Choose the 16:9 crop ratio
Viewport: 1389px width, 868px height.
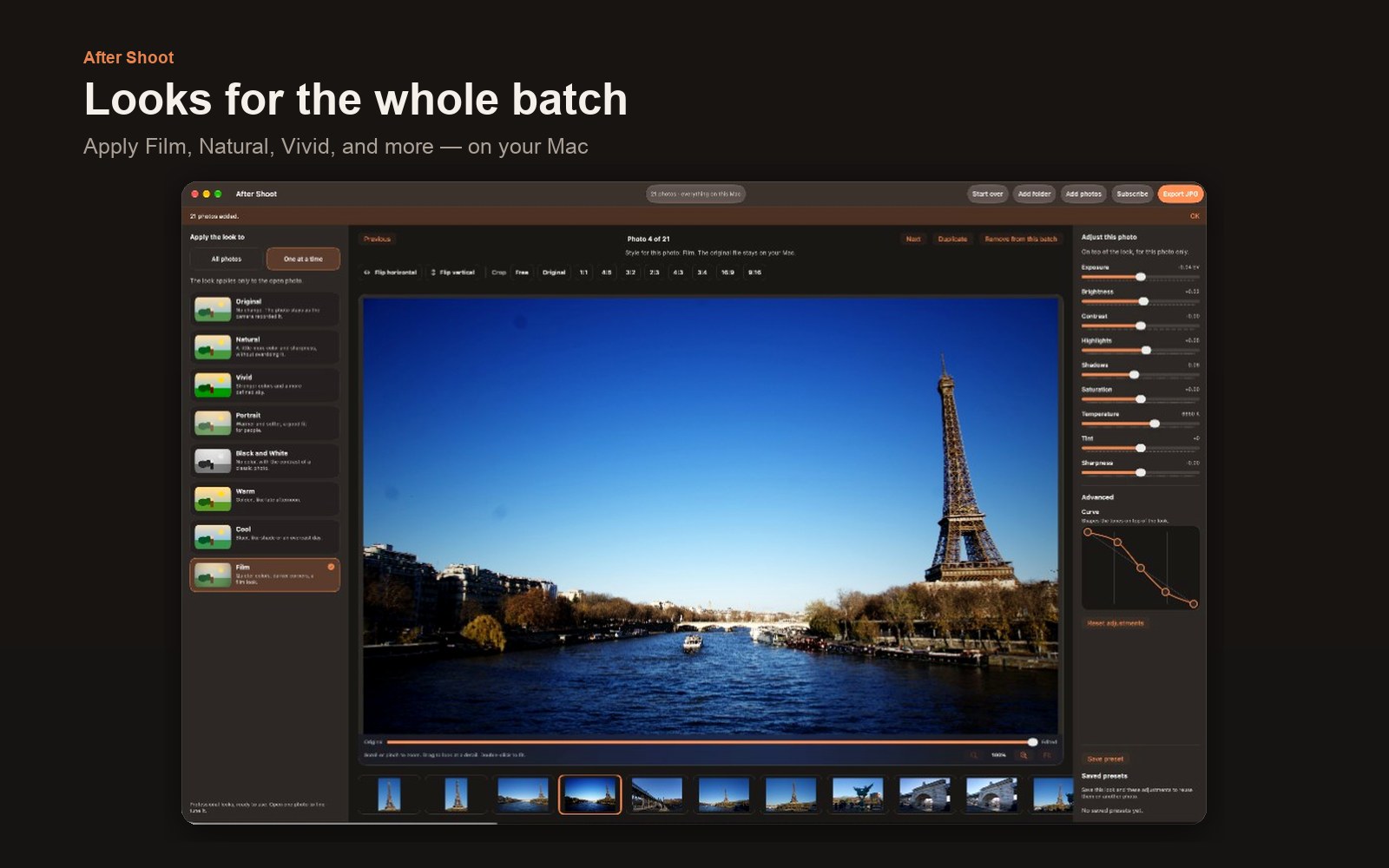point(727,273)
